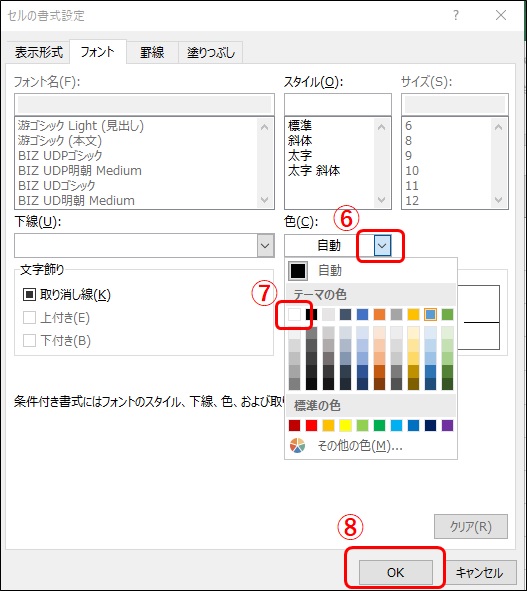527x591 pixels.
Task: Pick the standard red color swatch
Action: coord(311,426)
